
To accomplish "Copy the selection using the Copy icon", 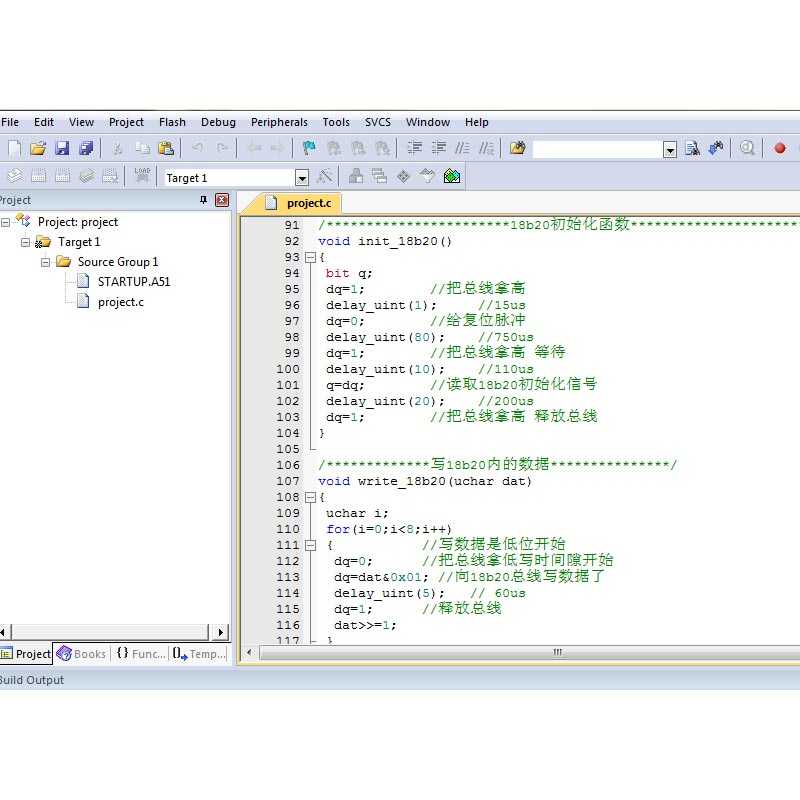I will click(142, 148).
